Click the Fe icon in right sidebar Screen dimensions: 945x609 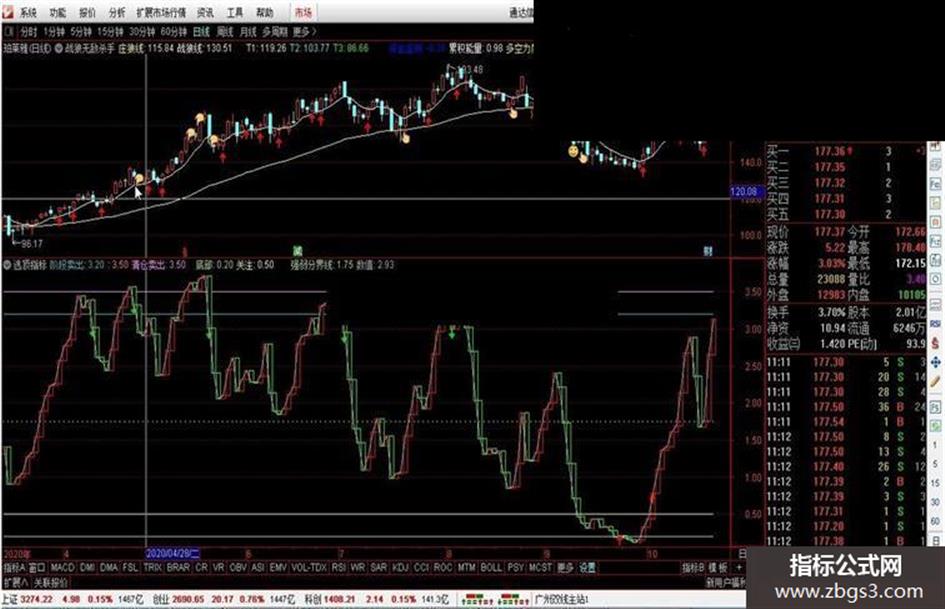pyautogui.click(x=935, y=183)
